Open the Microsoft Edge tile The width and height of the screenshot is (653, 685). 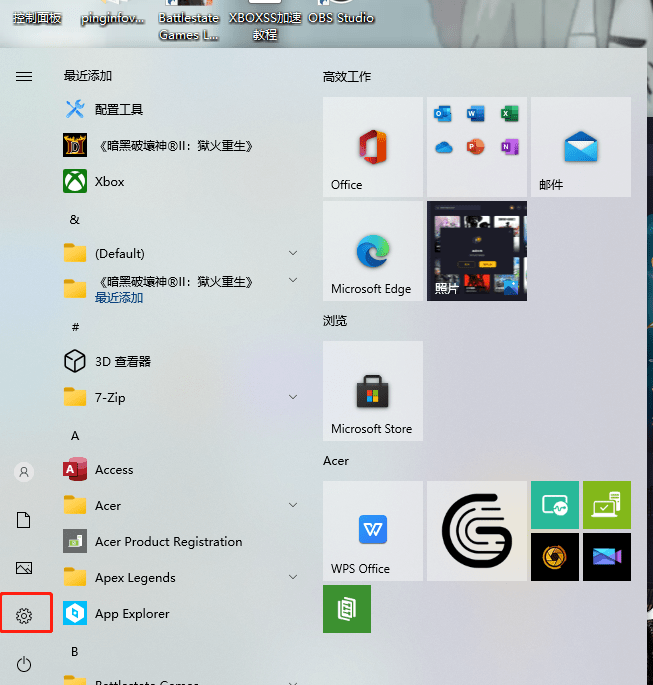[372, 250]
